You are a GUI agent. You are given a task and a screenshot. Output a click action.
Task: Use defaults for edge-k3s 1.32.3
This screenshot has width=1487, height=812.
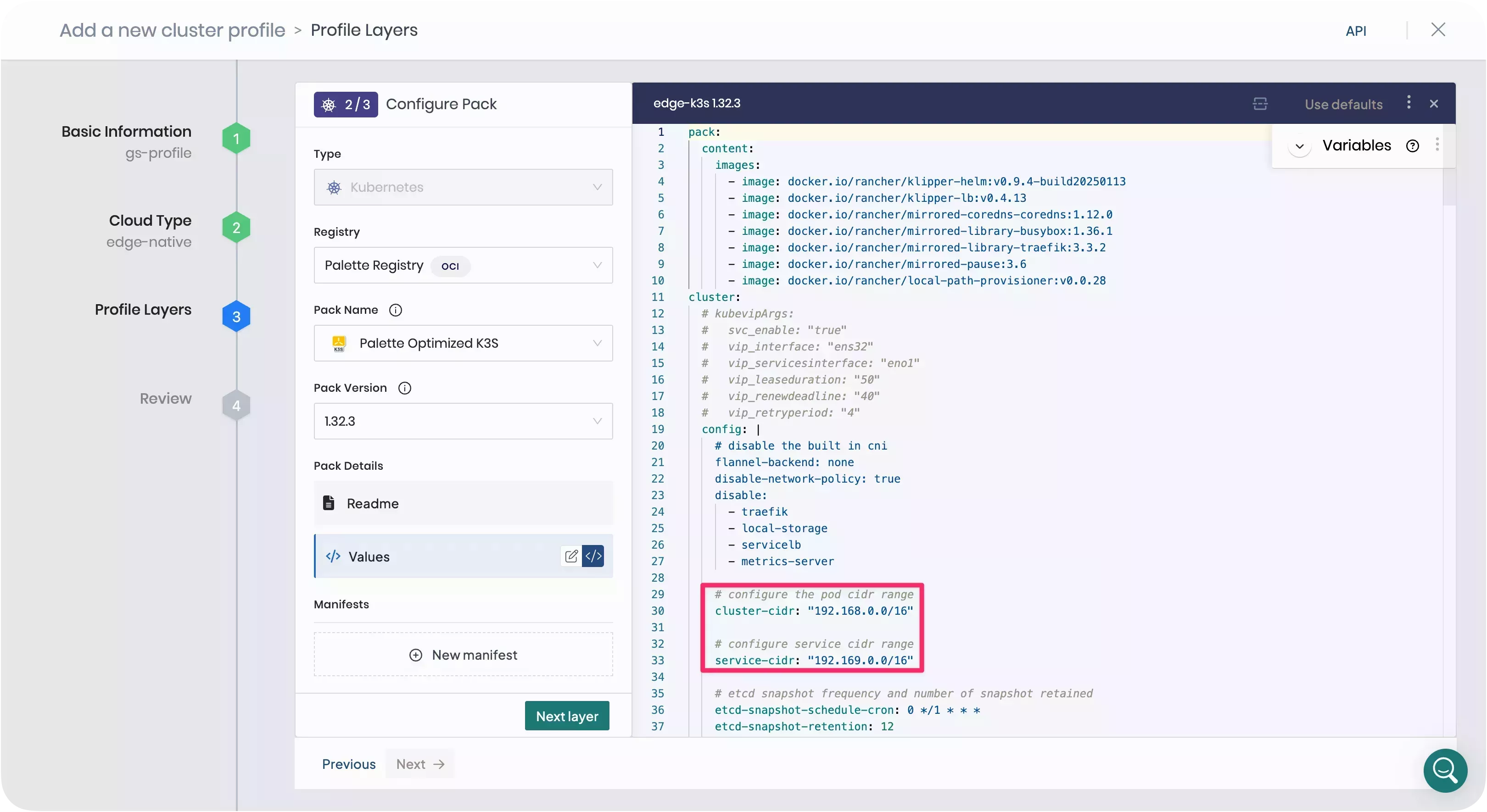[1343, 104]
